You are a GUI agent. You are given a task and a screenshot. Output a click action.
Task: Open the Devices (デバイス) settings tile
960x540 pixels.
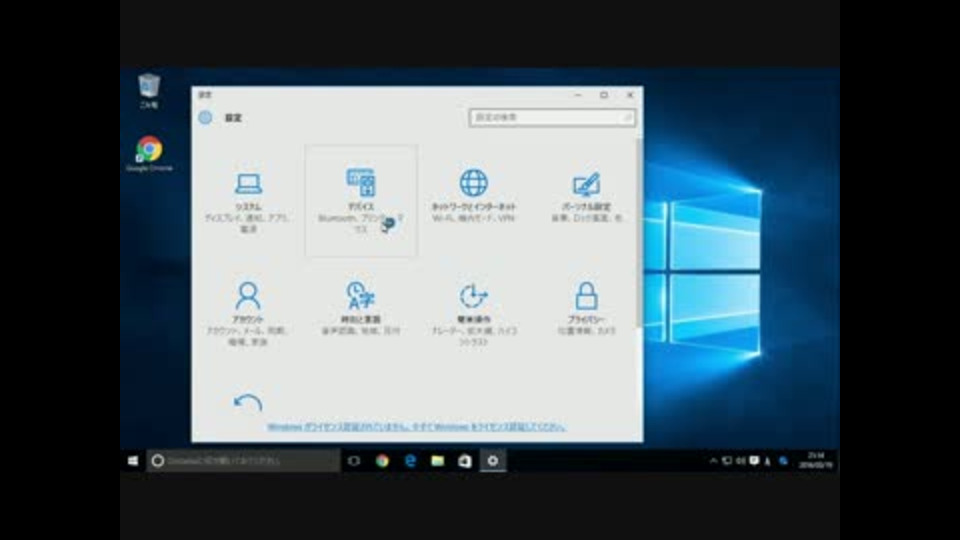pyautogui.click(x=361, y=201)
